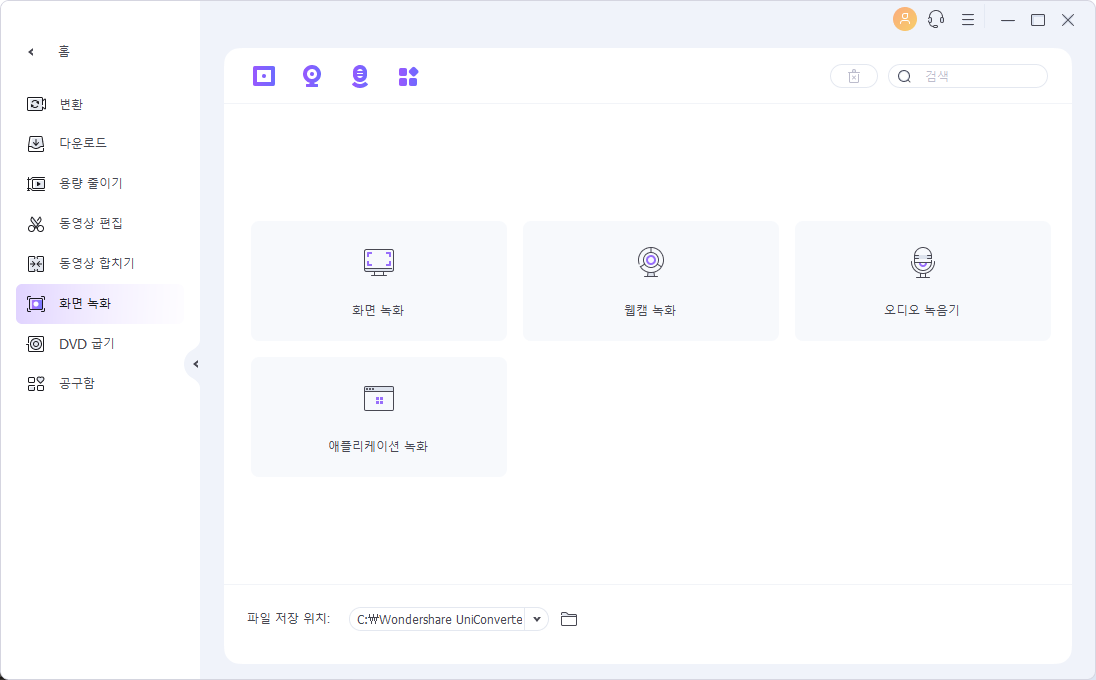1096x680 pixels.
Task: Click the 다운로드 download tray icon
Action: (x=36, y=143)
